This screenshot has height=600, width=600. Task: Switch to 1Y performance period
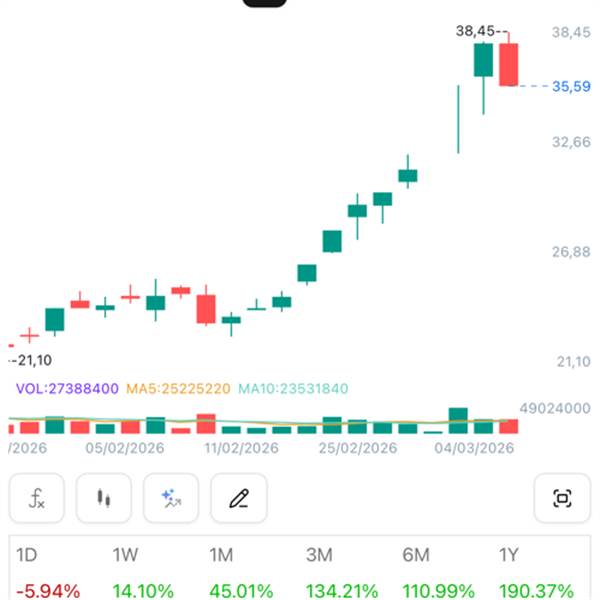pos(512,554)
